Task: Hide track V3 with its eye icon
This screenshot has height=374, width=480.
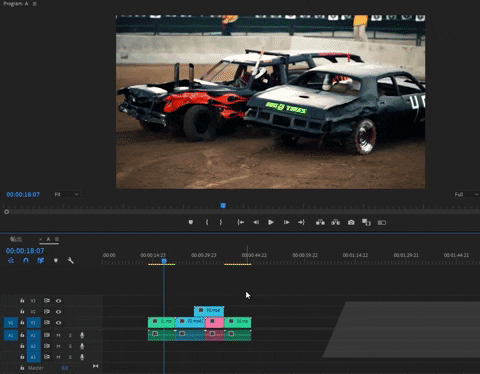Action: point(58,301)
